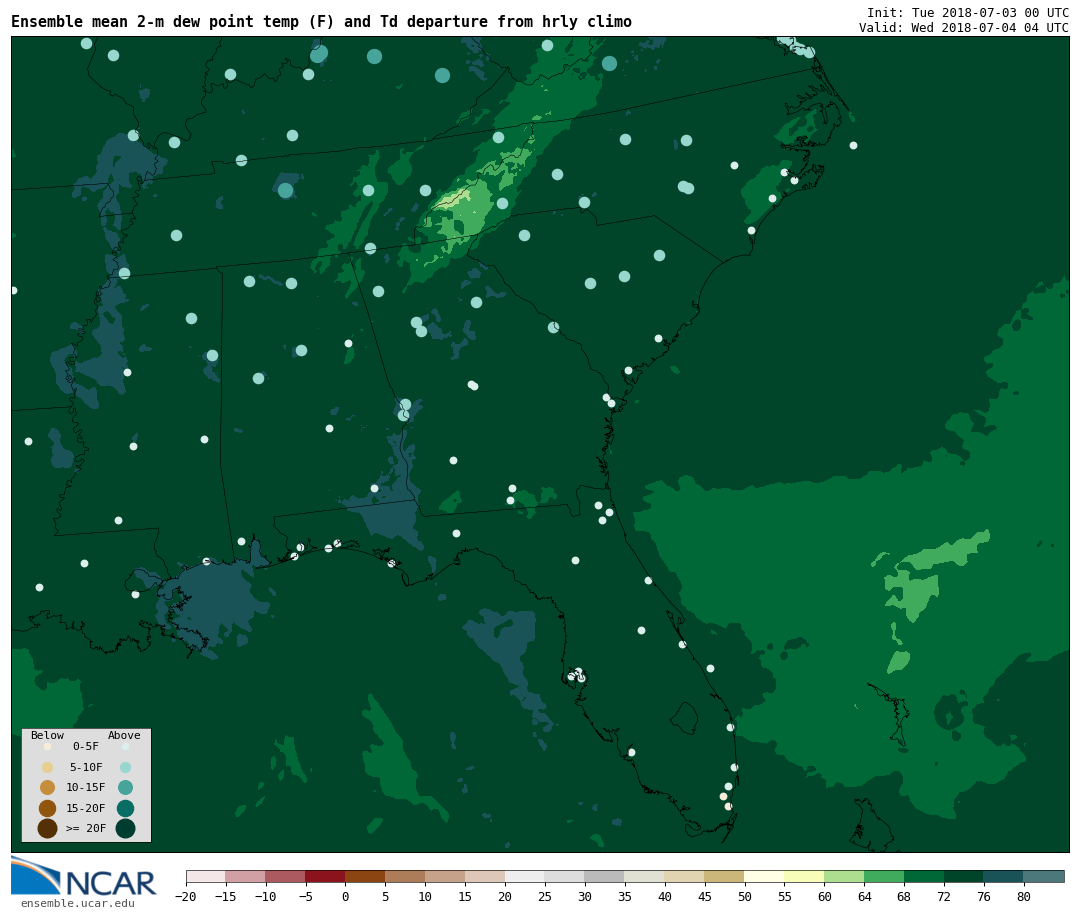Screen dimensions: 1080x915
Task: Click the "Below" legend column header
Action: coord(47,735)
